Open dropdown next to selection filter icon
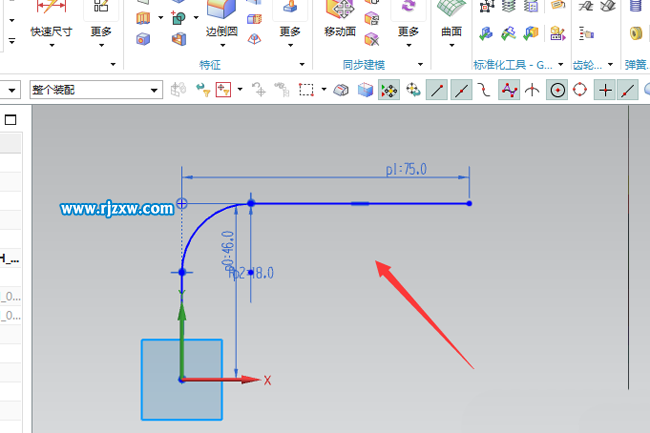Viewport: 650px width, 433px height. click(240, 90)
